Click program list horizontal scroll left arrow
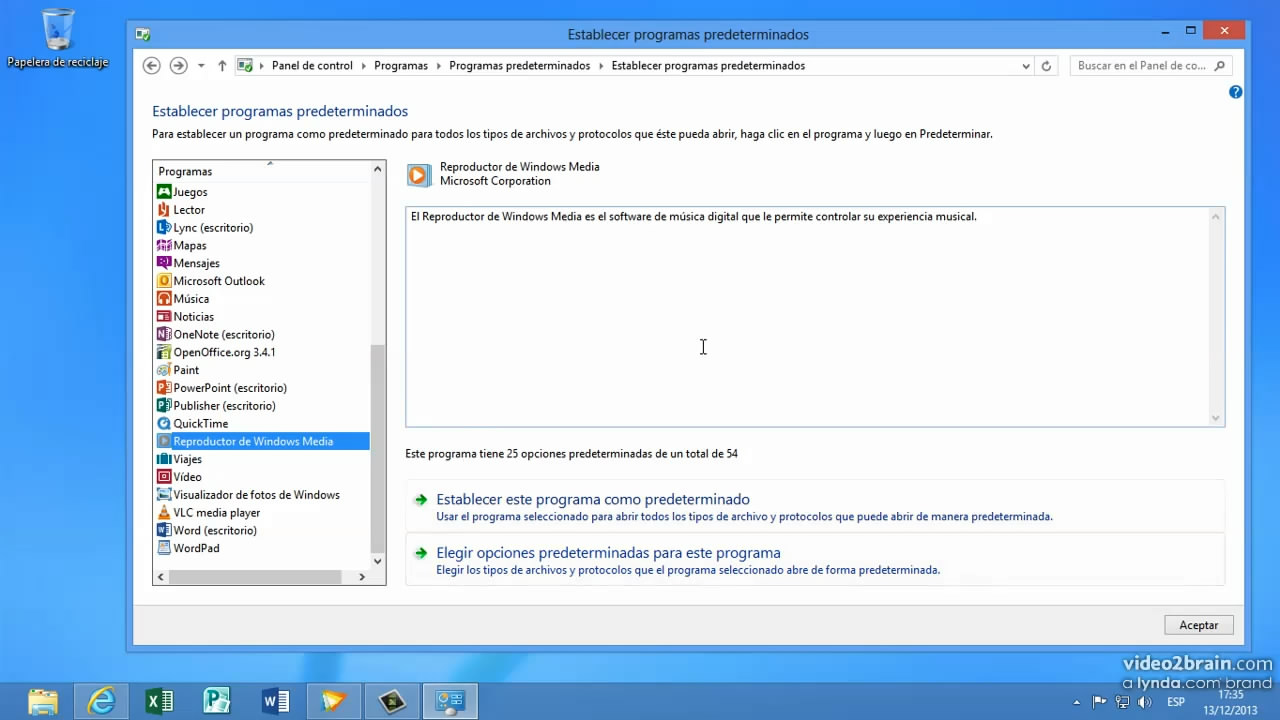1280x720 pixels. (x=161, y=577)
